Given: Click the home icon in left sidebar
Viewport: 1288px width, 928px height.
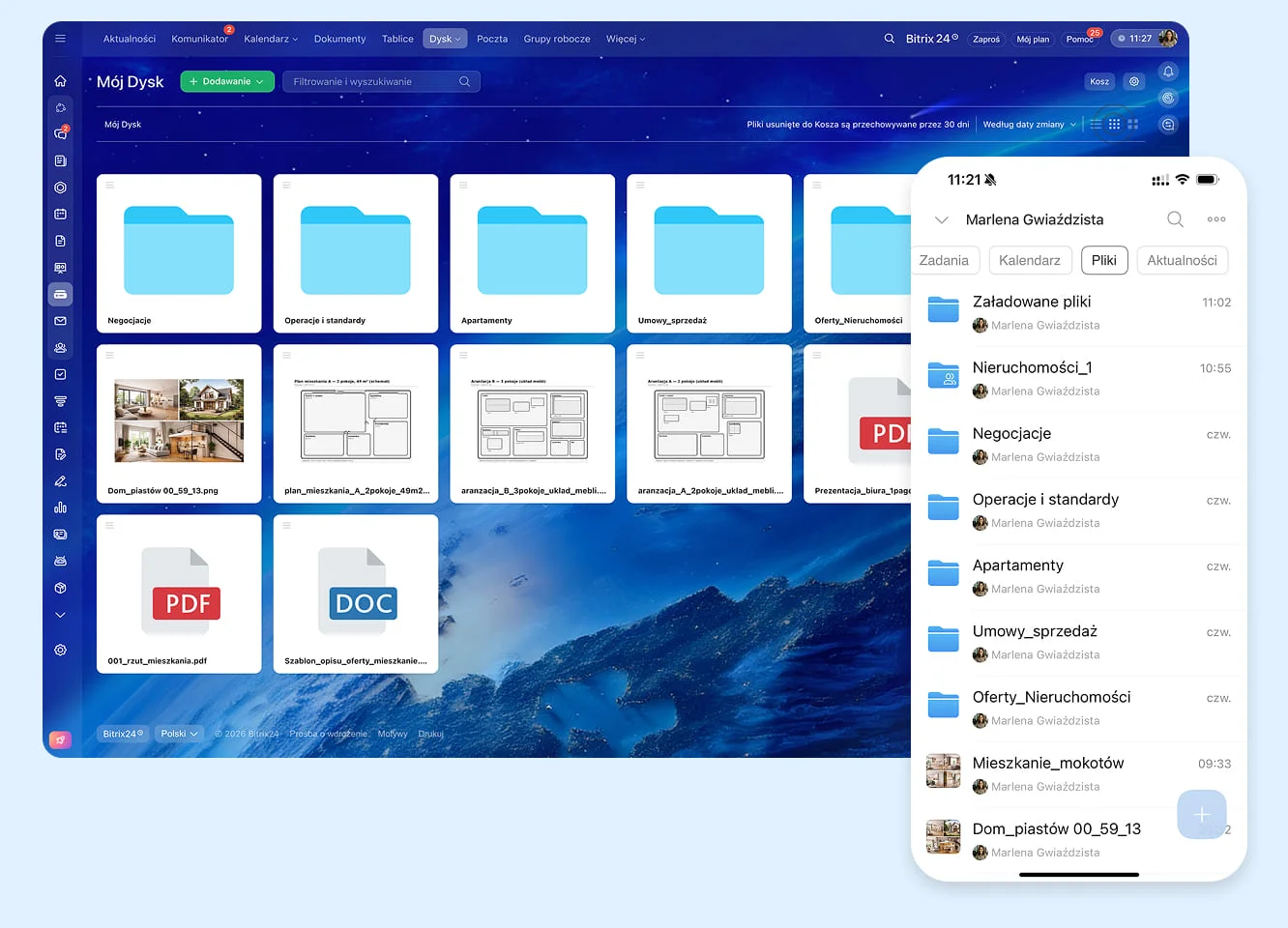Looking at the screenshot, I should [x=60, y=81].
